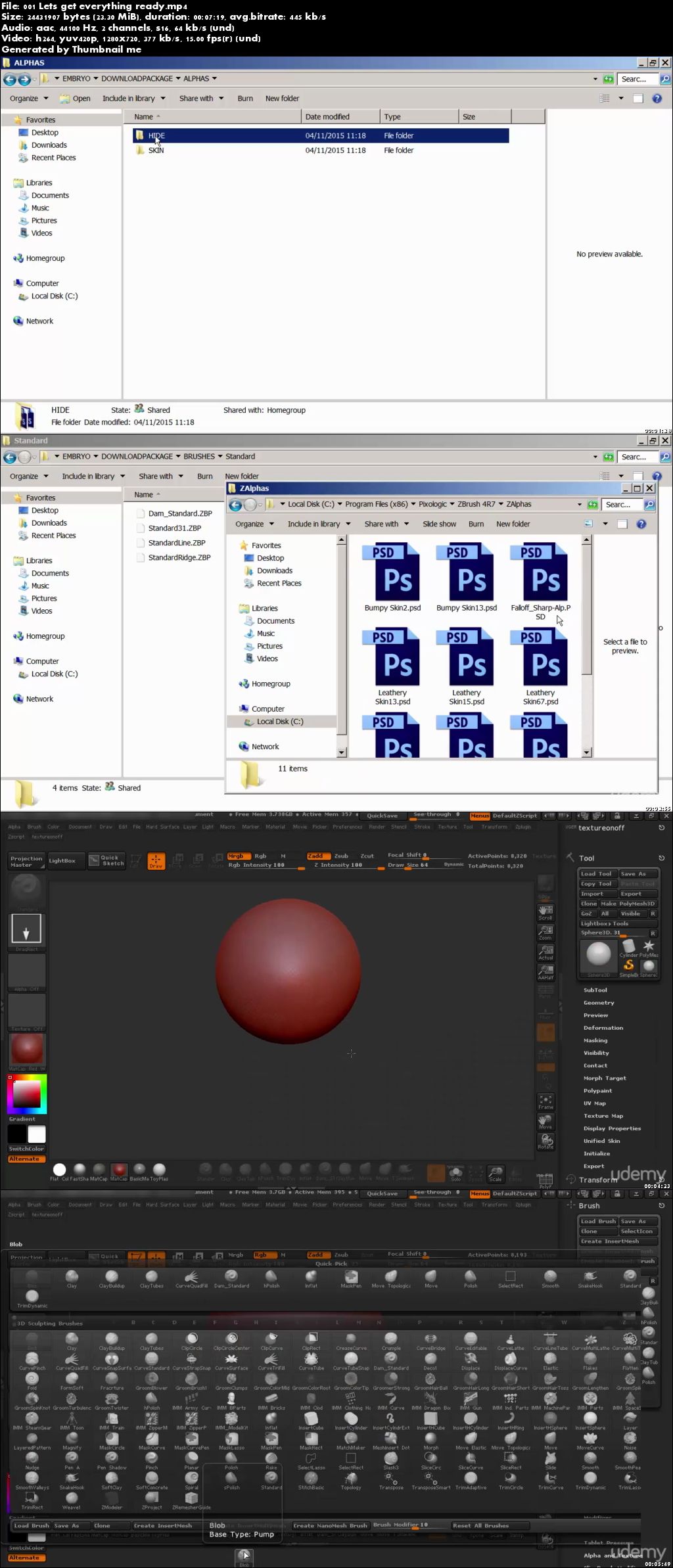Expand the Geometry subpalette
Screen dimensions: 673x1568
[x=599, y=1003]
